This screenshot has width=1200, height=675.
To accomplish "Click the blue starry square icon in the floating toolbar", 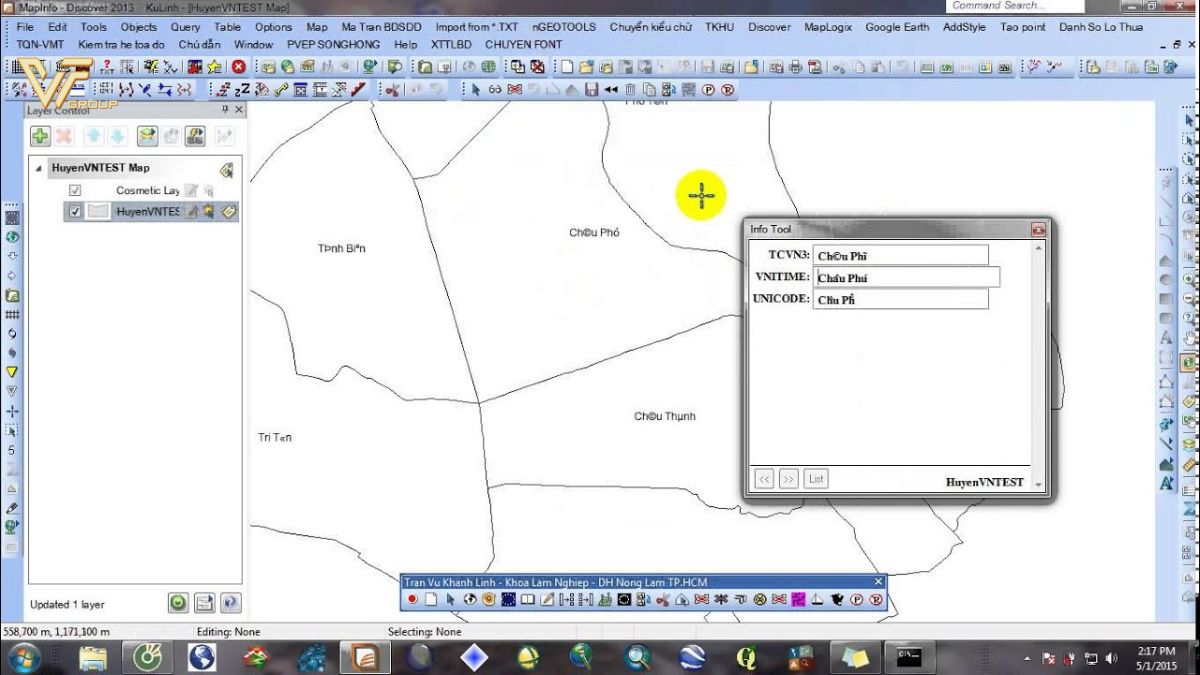I will point(508,599).
